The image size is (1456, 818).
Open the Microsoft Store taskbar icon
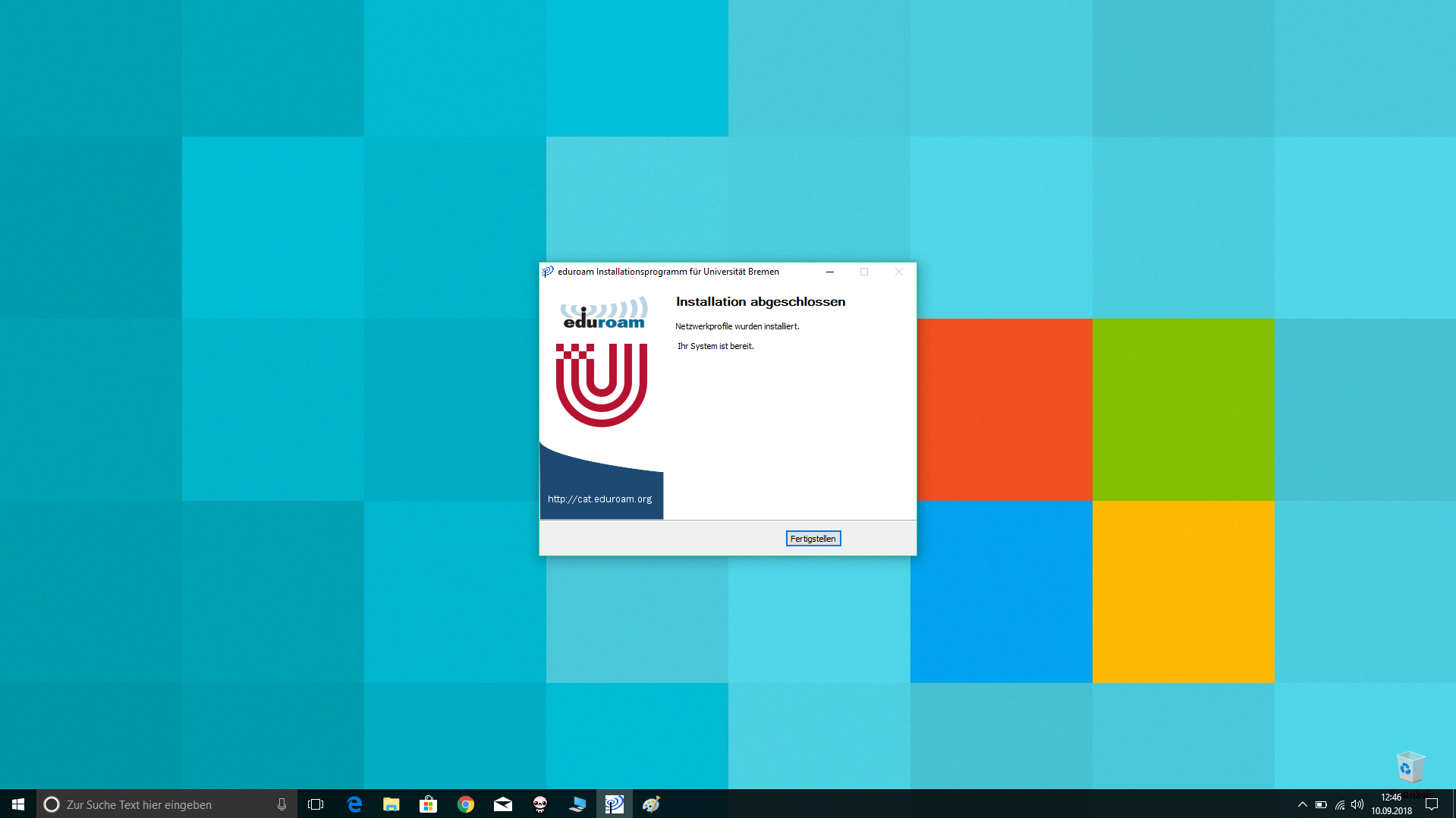[x=429, y=804]
